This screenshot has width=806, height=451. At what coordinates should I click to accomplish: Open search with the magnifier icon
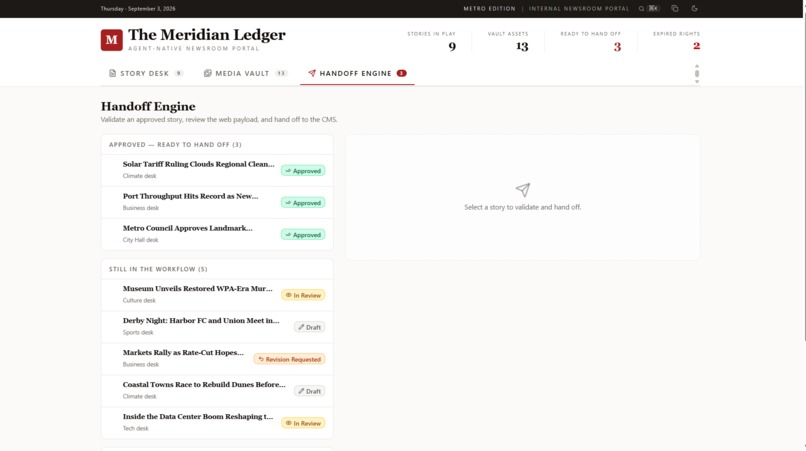(642, 9)
